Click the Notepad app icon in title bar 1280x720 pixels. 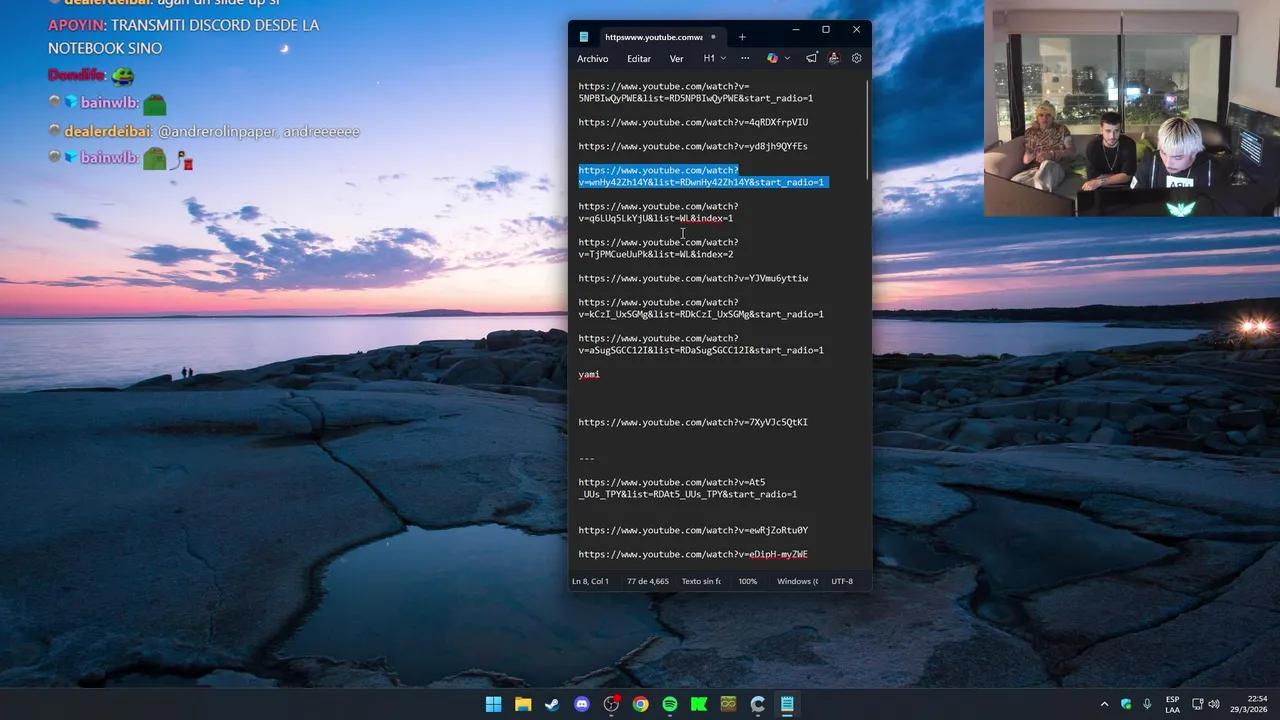pyautogui.click(x=584, y=37)
